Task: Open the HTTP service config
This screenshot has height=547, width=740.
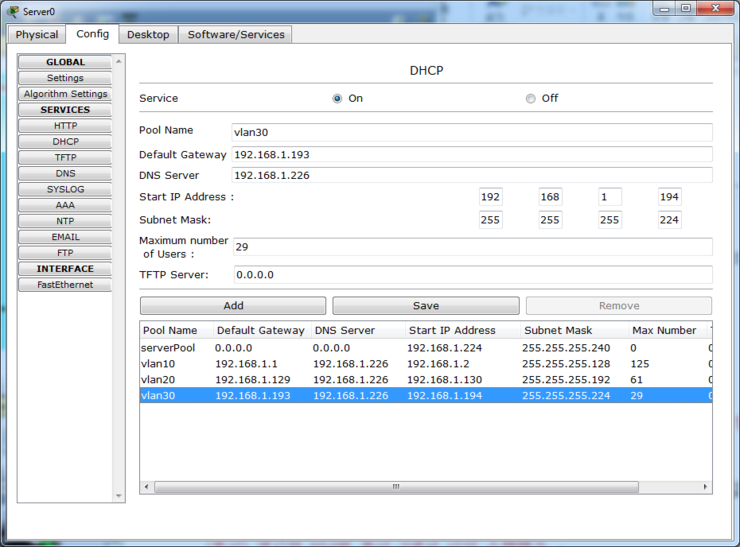Action: pos(65,126)
